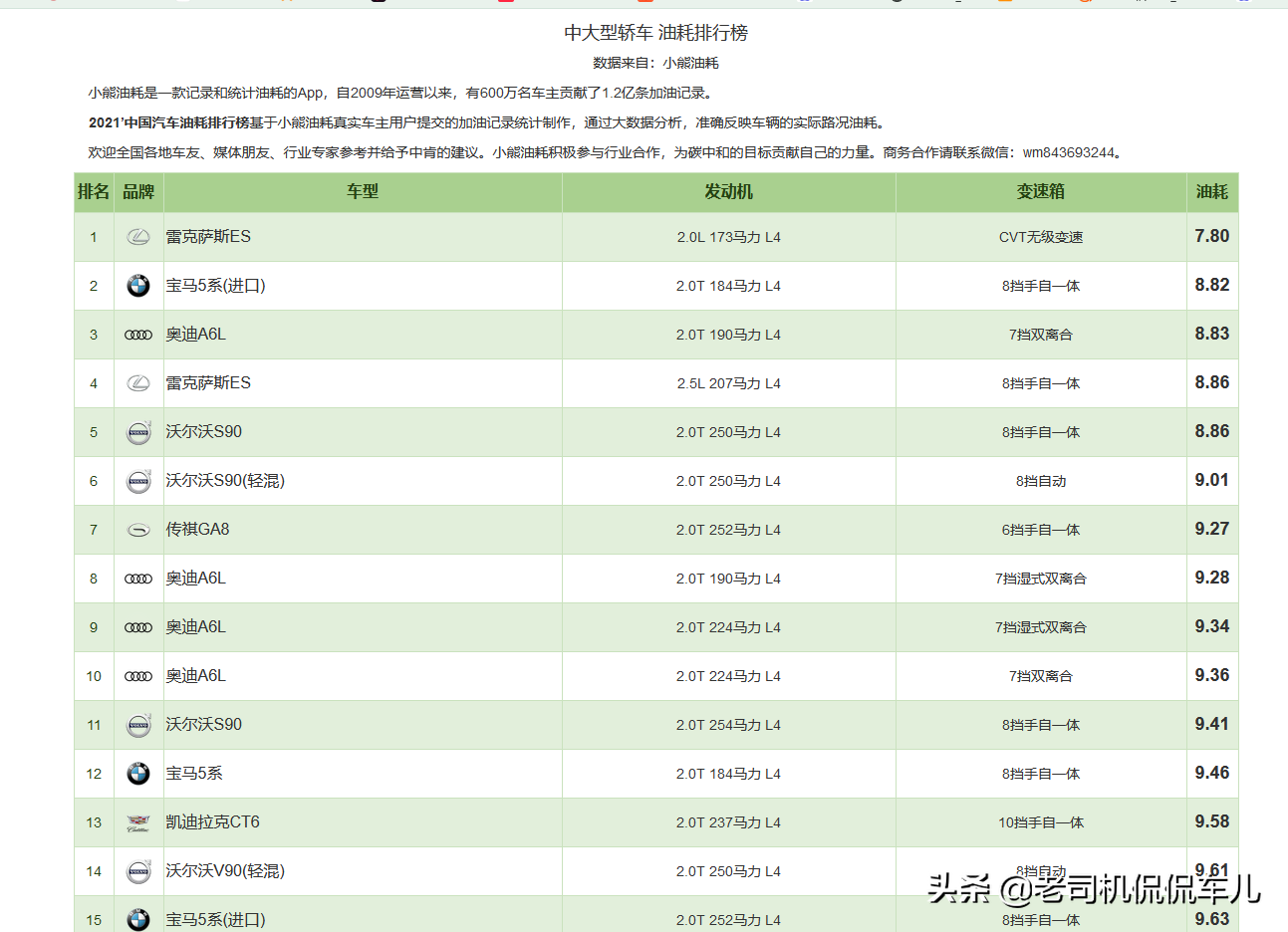Click fuel value 9.01
The image size is (1288, 932).
(x=1212, y=480)
